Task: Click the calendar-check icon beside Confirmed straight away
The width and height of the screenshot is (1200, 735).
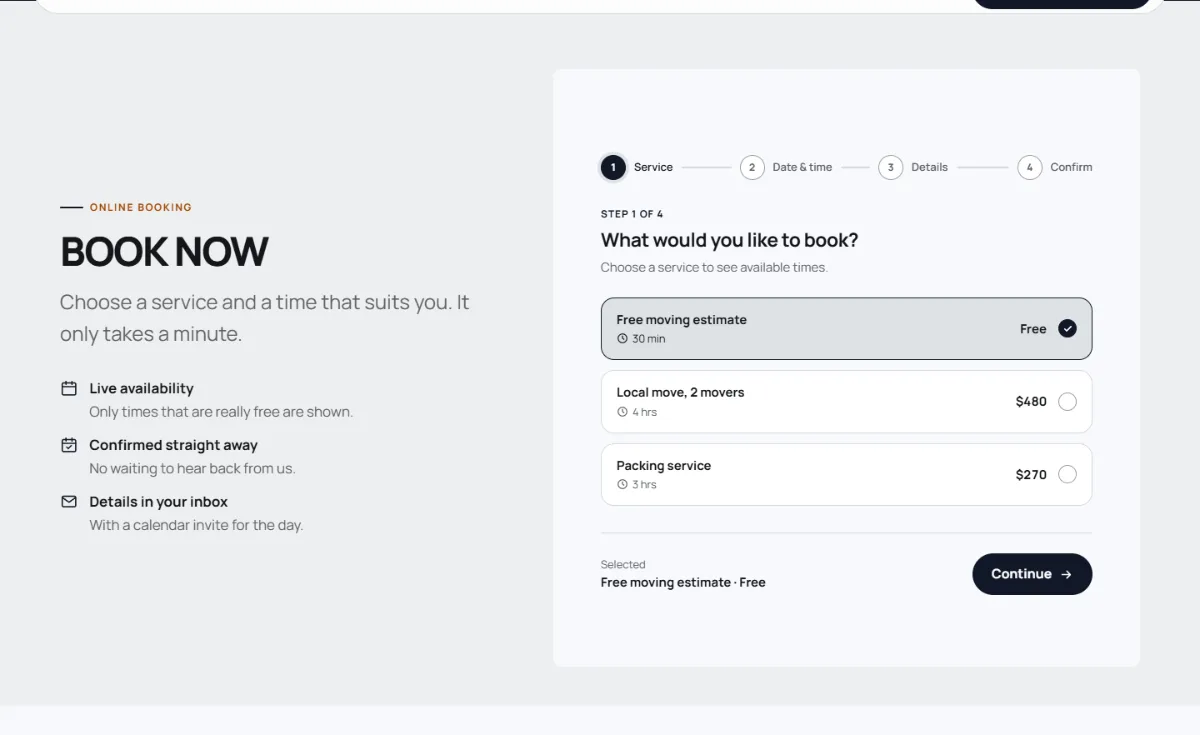Action: 69,445
